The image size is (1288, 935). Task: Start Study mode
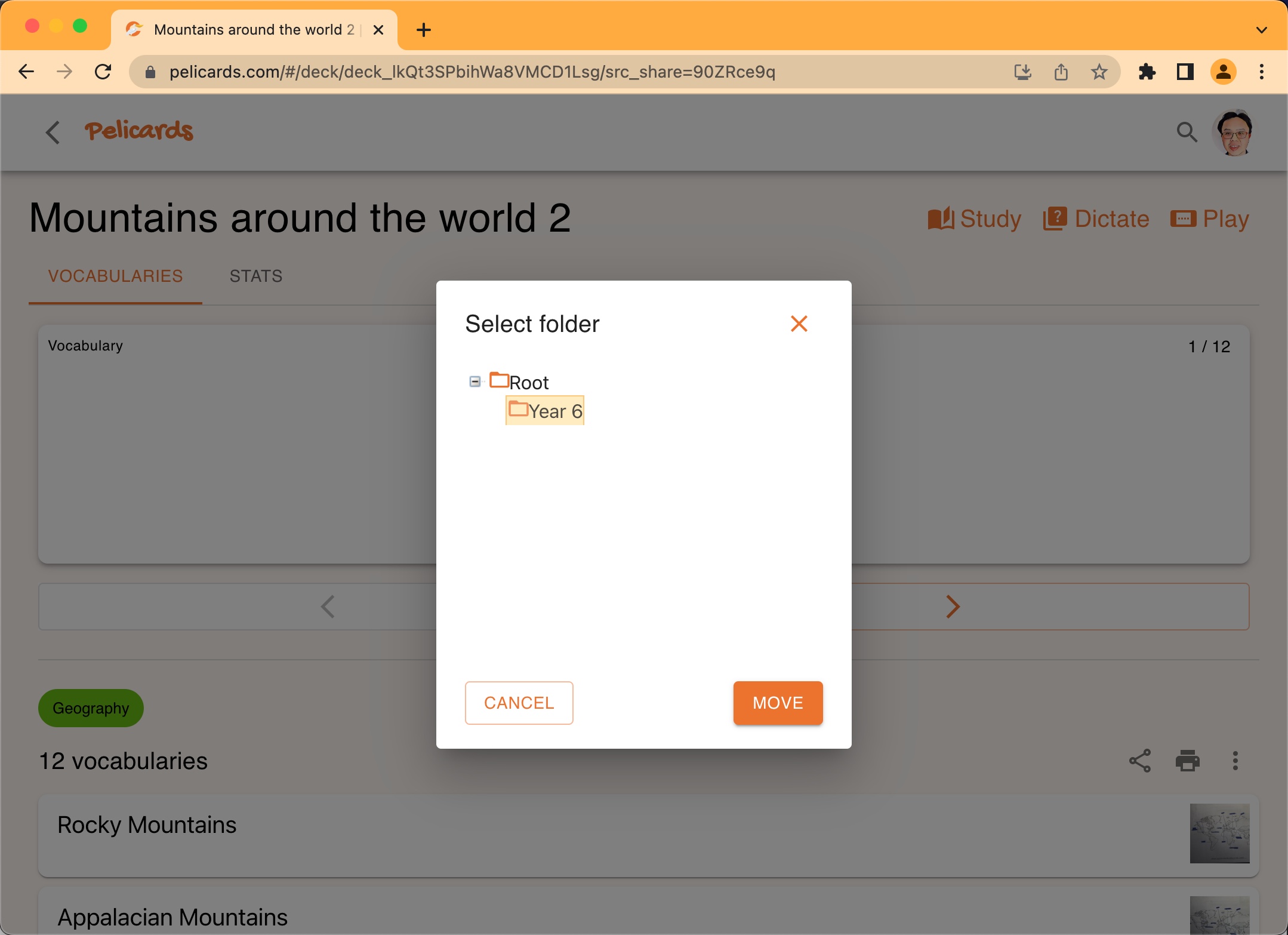pos(974,219)
